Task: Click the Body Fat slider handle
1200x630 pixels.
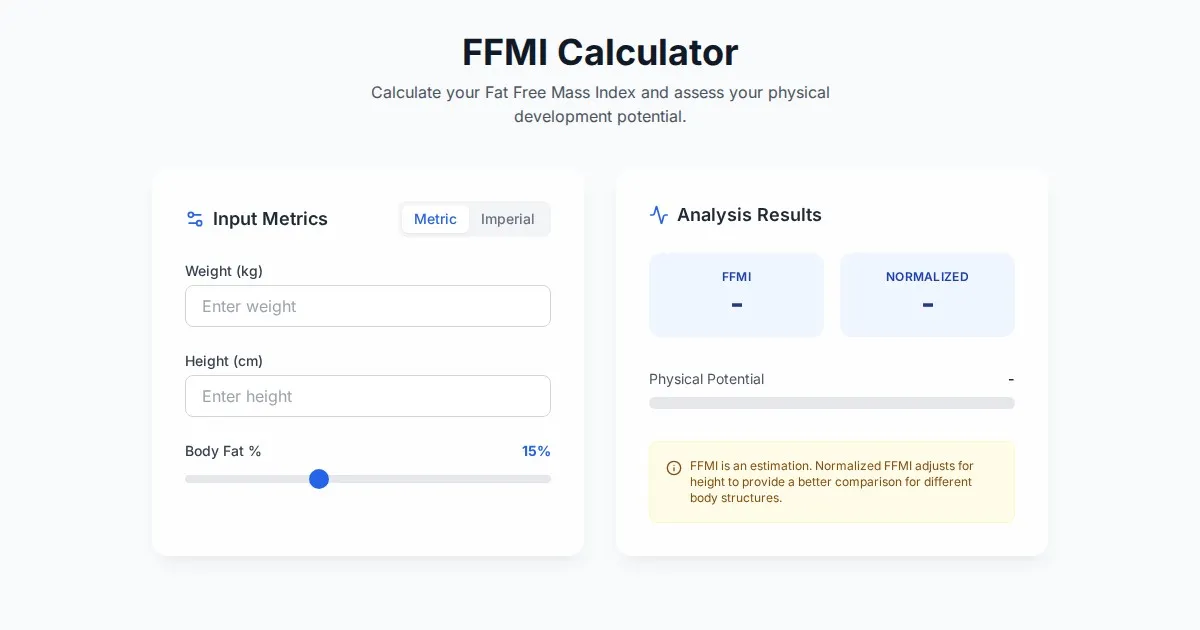Action: (319, 479)
